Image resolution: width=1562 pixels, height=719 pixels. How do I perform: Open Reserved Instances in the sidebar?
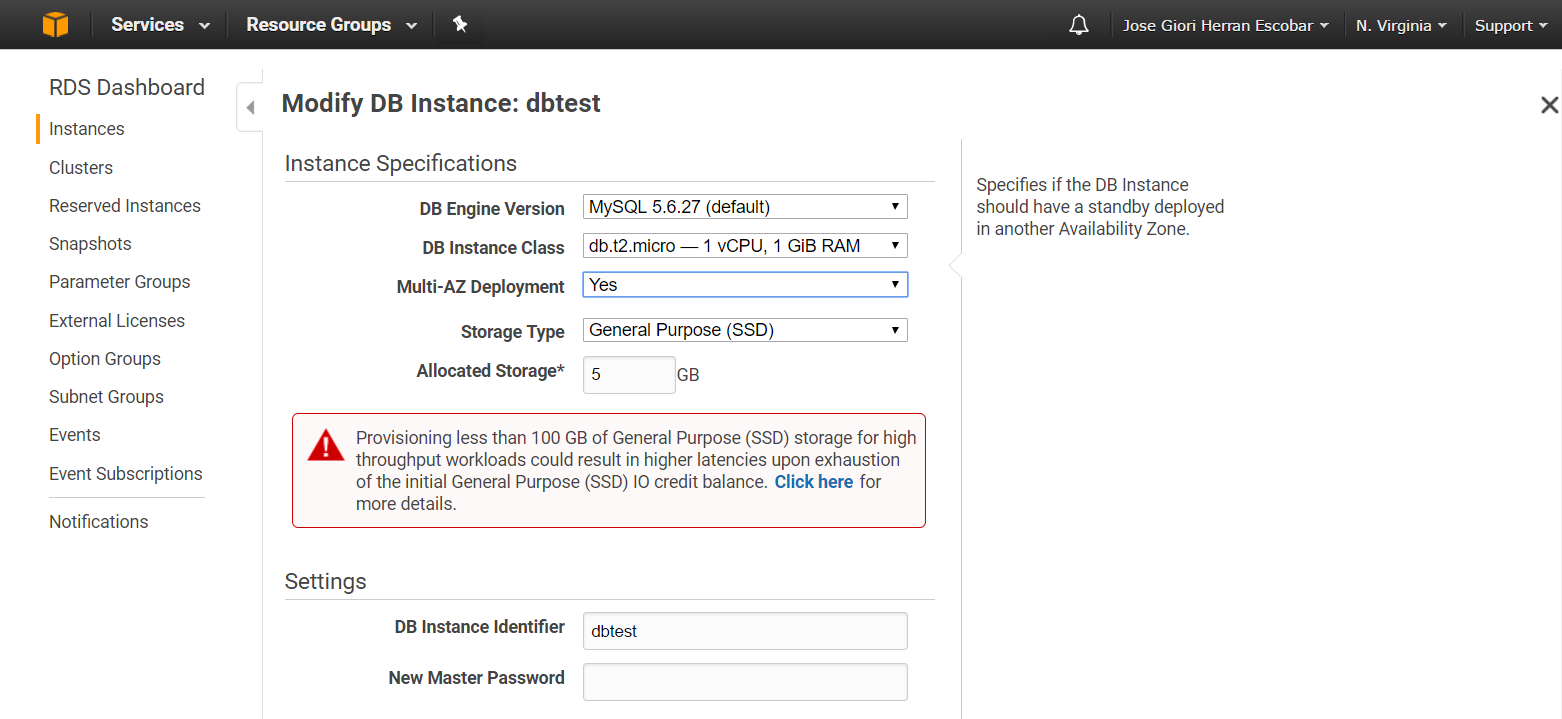125,206
